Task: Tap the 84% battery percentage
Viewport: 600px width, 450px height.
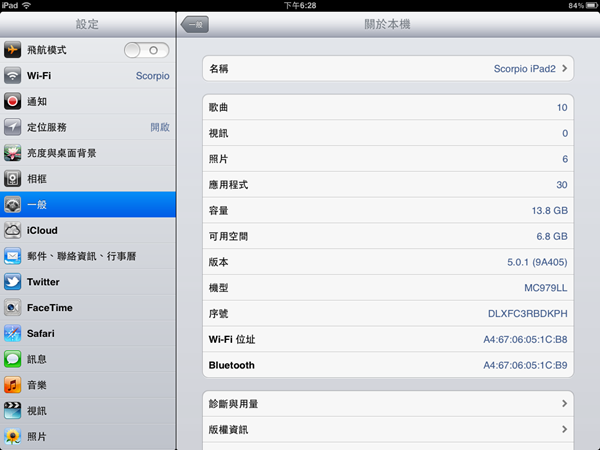Action: (x=576, y=5)
